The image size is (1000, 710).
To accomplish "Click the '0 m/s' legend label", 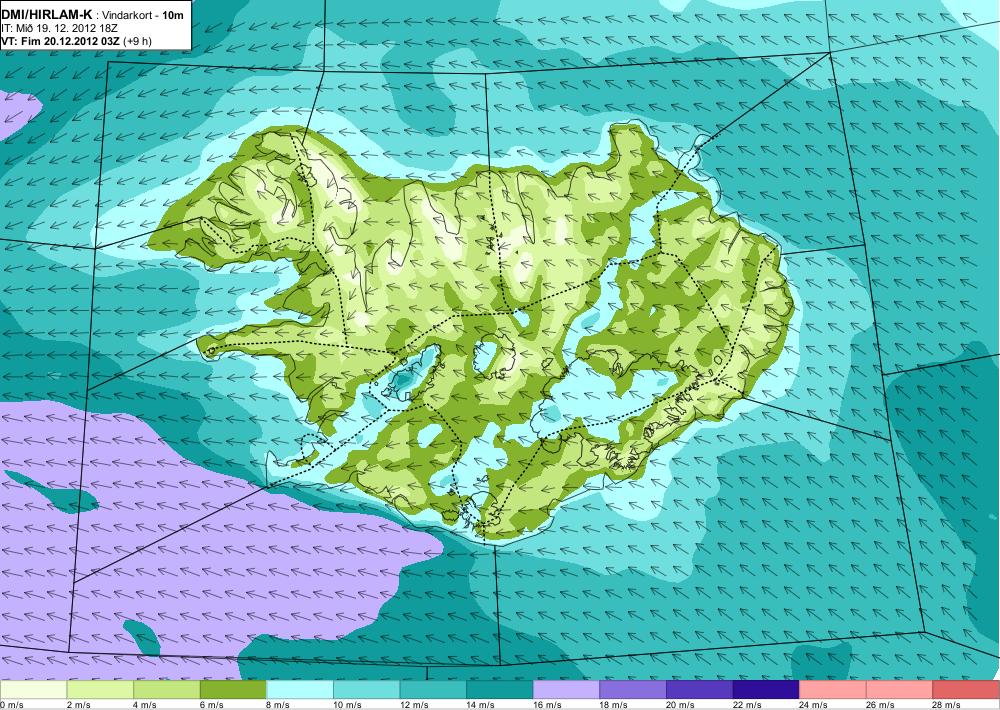I will [x=11, y=705].
